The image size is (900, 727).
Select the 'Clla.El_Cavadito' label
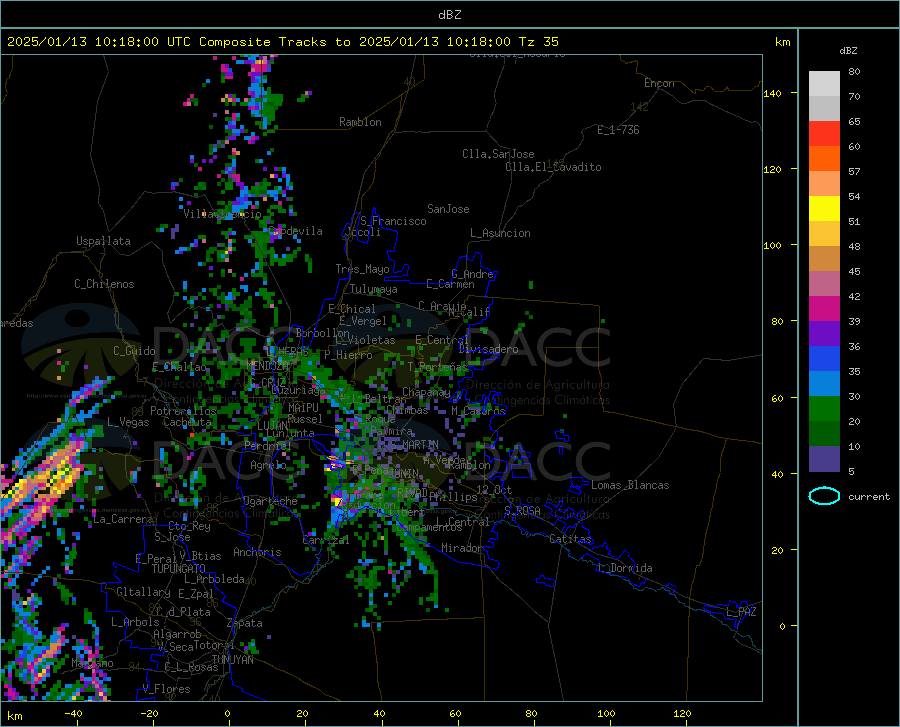coord(553,167)
